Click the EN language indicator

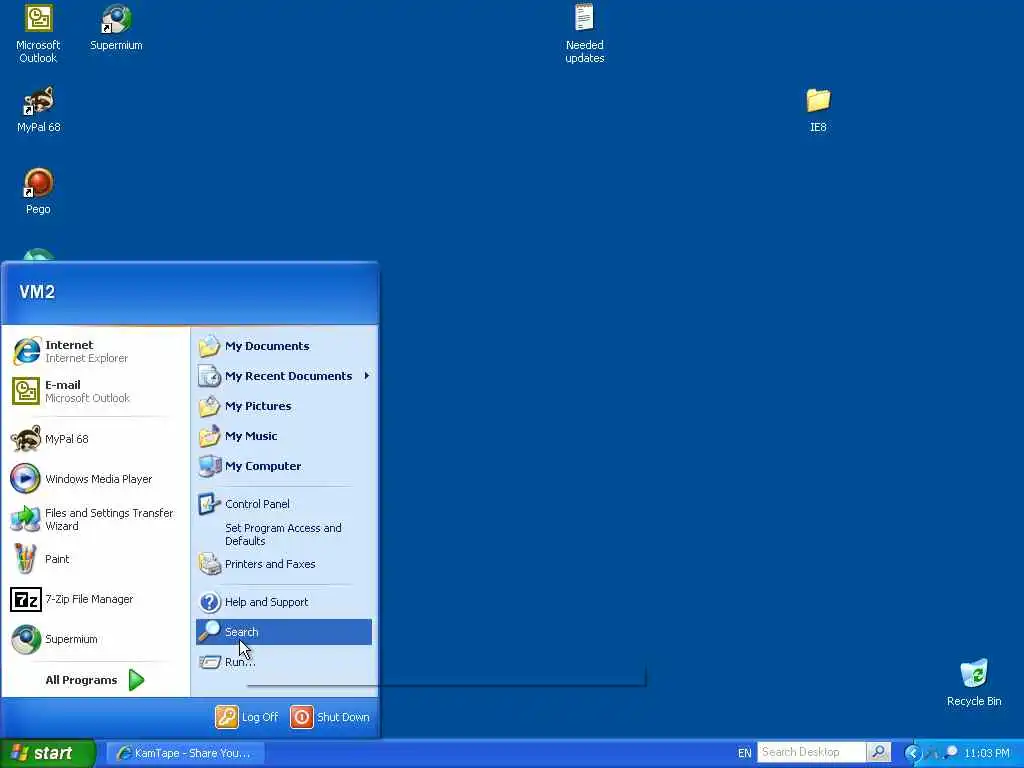click(744, 753)
